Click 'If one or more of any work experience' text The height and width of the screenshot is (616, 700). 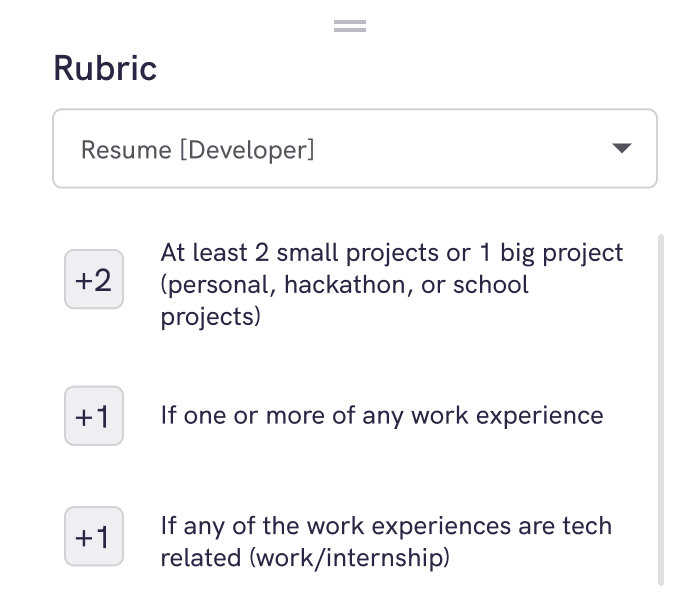382,414
